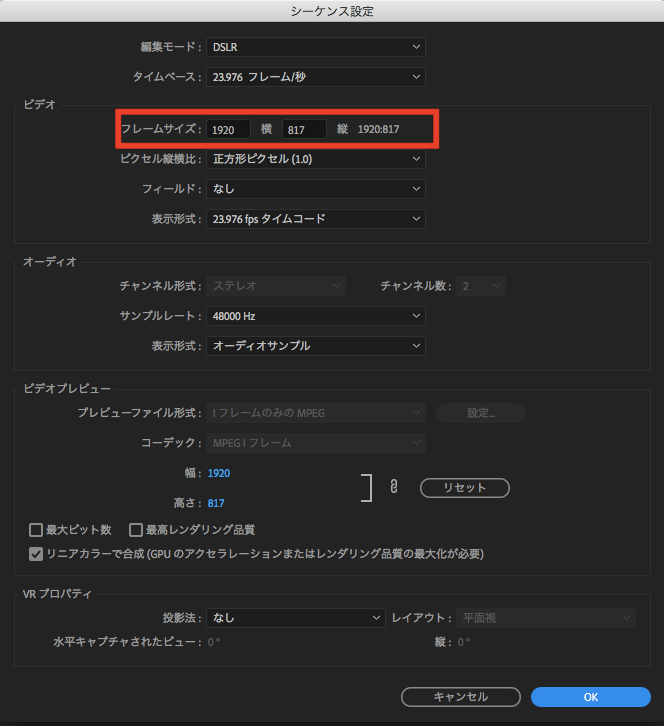Click the キャンセル button

click(x=461, y=697)
